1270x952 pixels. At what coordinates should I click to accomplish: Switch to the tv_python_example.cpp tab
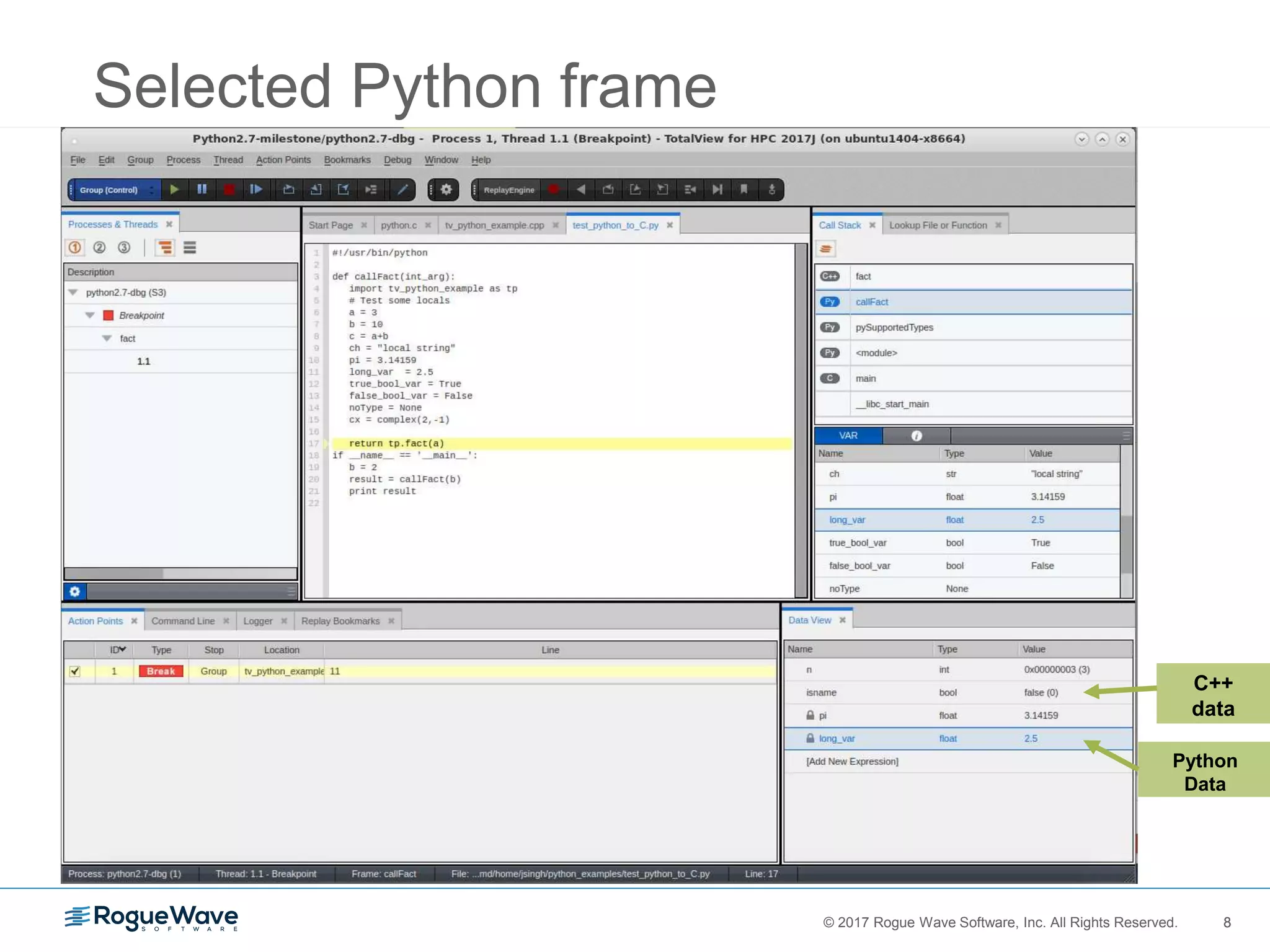coord(494,226)
